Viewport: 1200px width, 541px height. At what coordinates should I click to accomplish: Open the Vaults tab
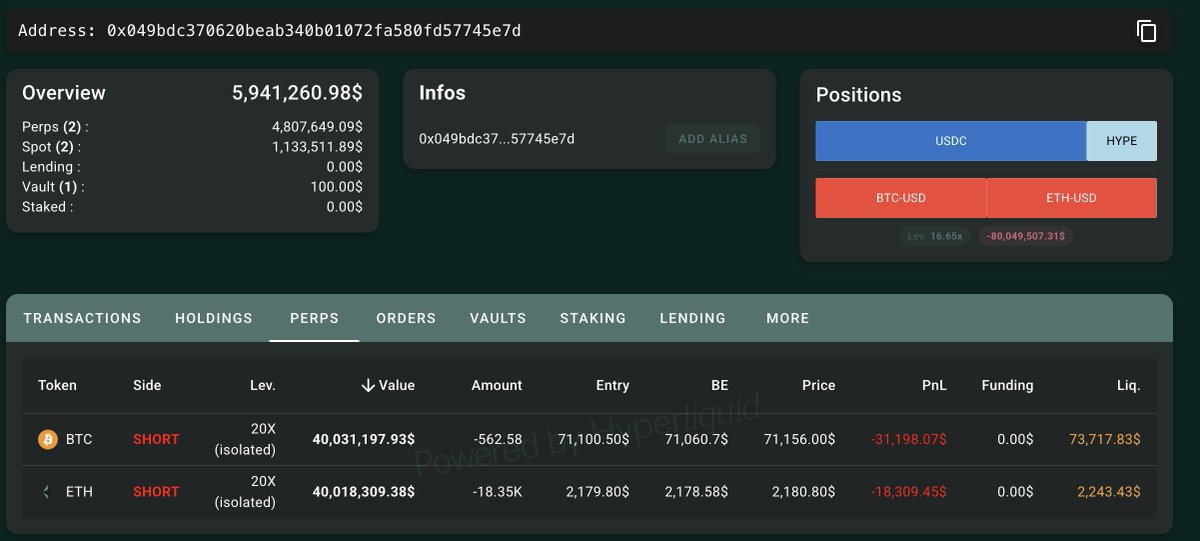tap(498, 318)
